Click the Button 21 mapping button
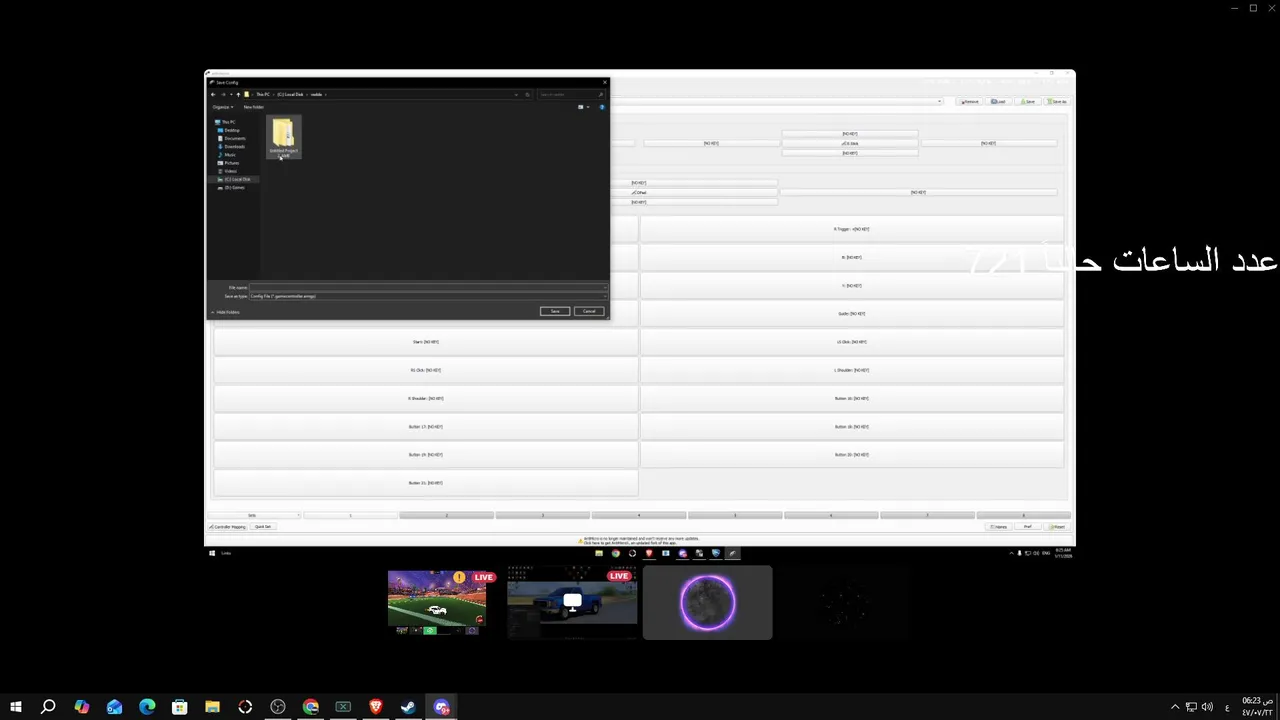The image size is (1280, 720). click(x=425, y=483)
